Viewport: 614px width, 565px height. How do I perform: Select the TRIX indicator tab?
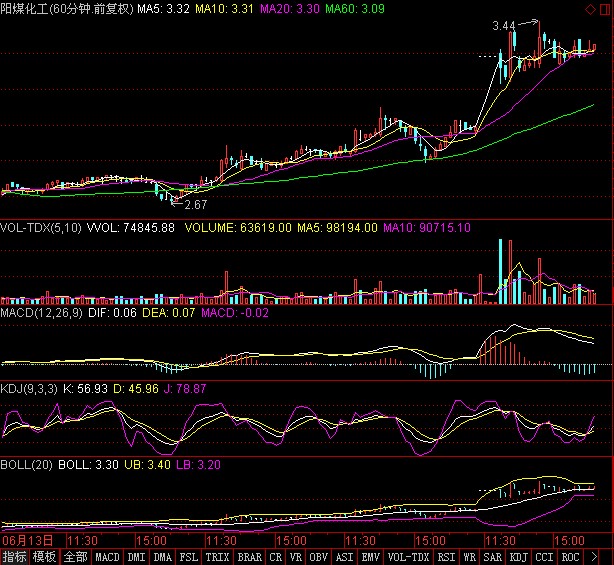[x=217, y=557]
